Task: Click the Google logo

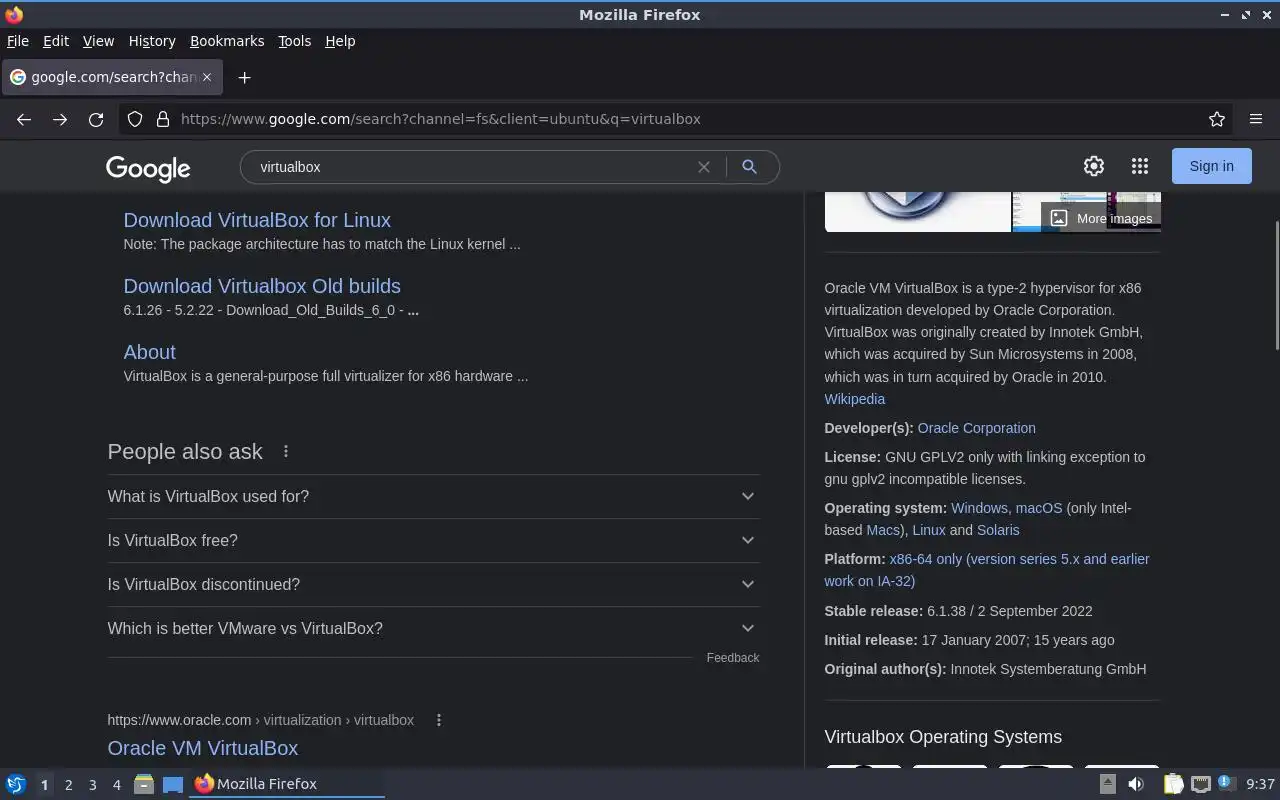Action: (148, 168)
